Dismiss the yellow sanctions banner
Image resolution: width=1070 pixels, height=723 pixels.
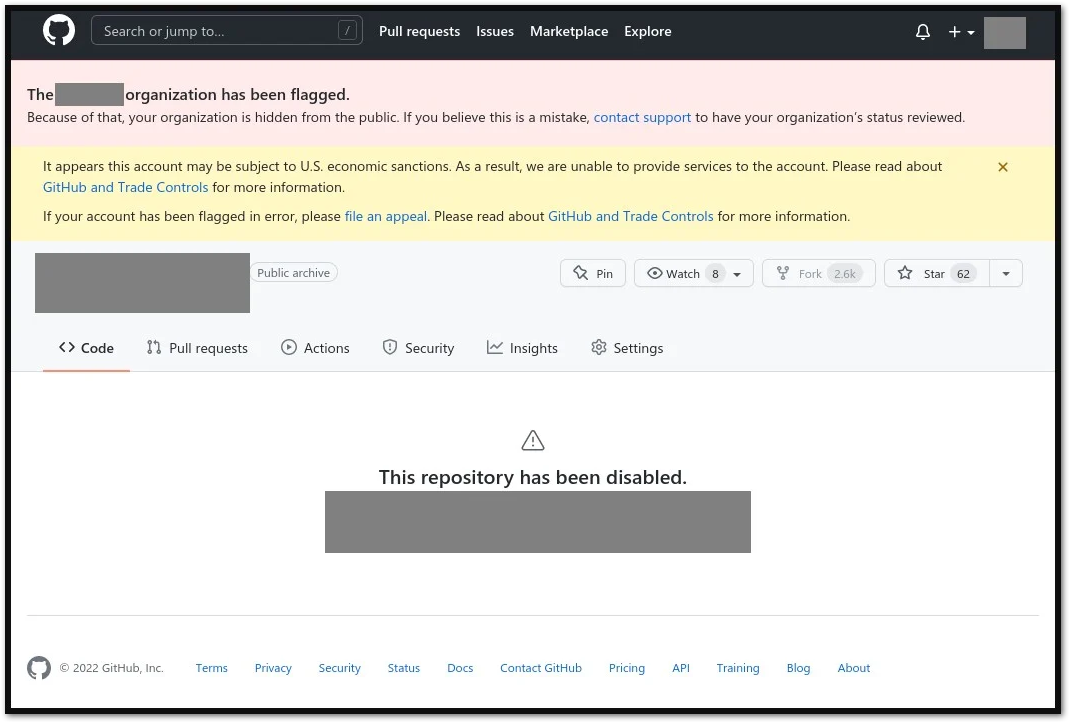1002,167
